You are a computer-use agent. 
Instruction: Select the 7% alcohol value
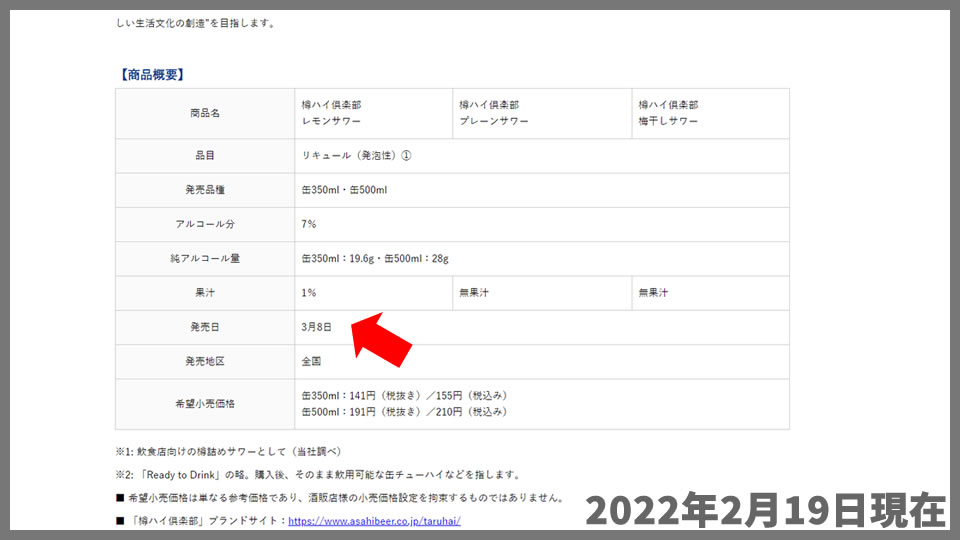(x=309, y=224)
